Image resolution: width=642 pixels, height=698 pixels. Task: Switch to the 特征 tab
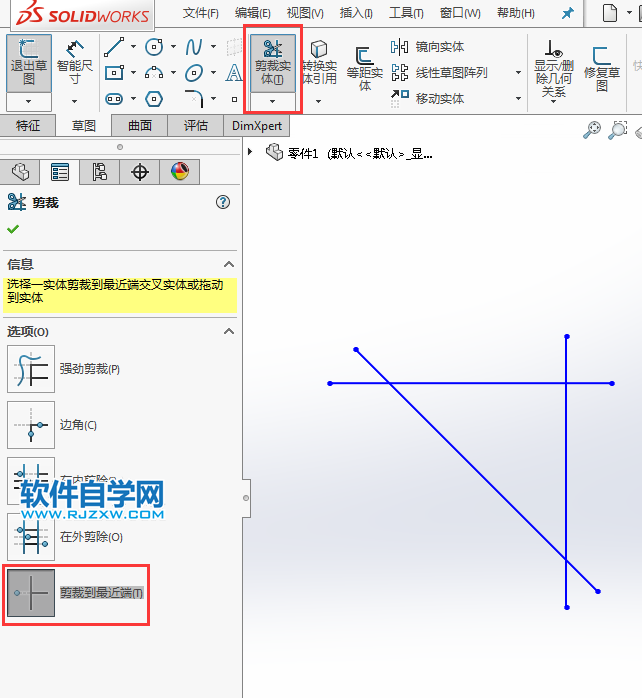(28, 126)
